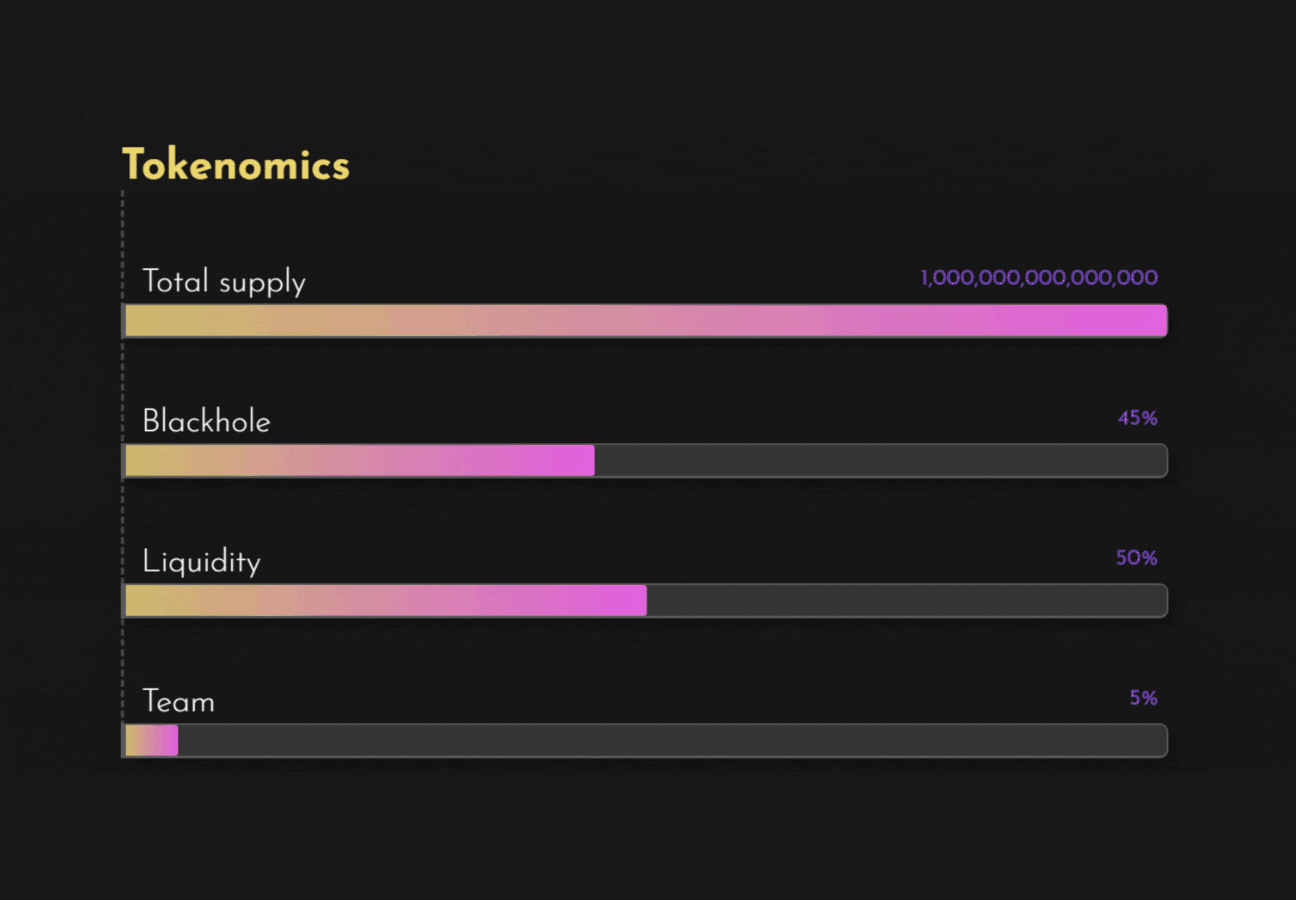Click the dashed vertical line below Tokenomics
Screen dimensions: 1296x900
pos(123,470)
